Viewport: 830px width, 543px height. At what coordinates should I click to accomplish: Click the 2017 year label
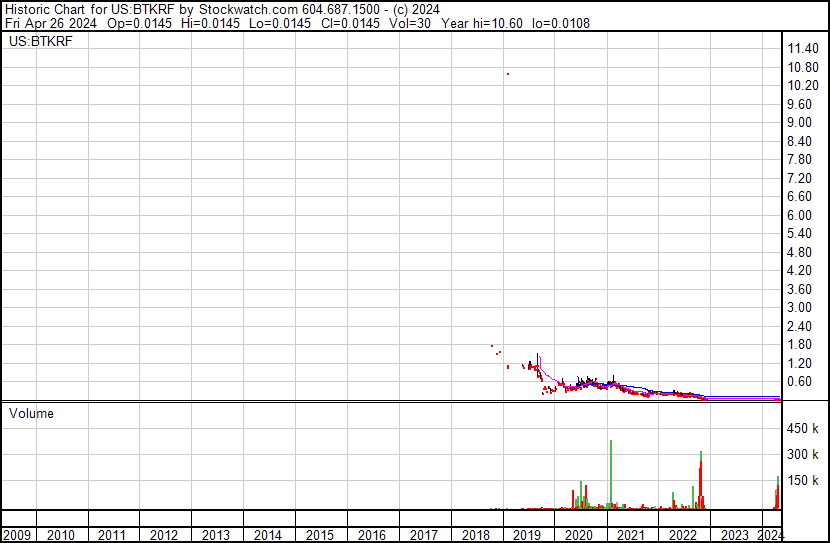[423, 535]
